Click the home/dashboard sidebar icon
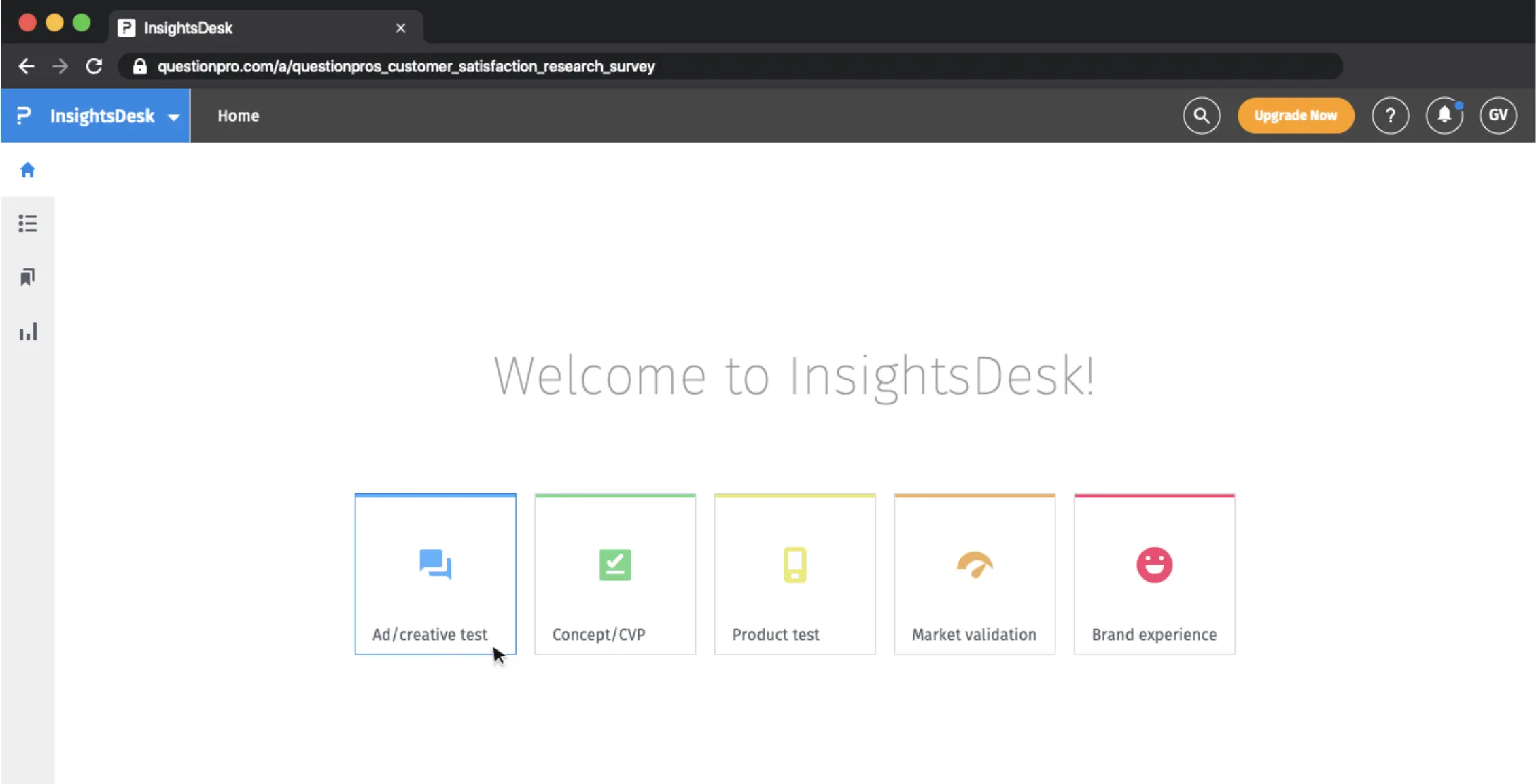The width and height of the screenshot is (1536, 784). (x=27, y=170)
